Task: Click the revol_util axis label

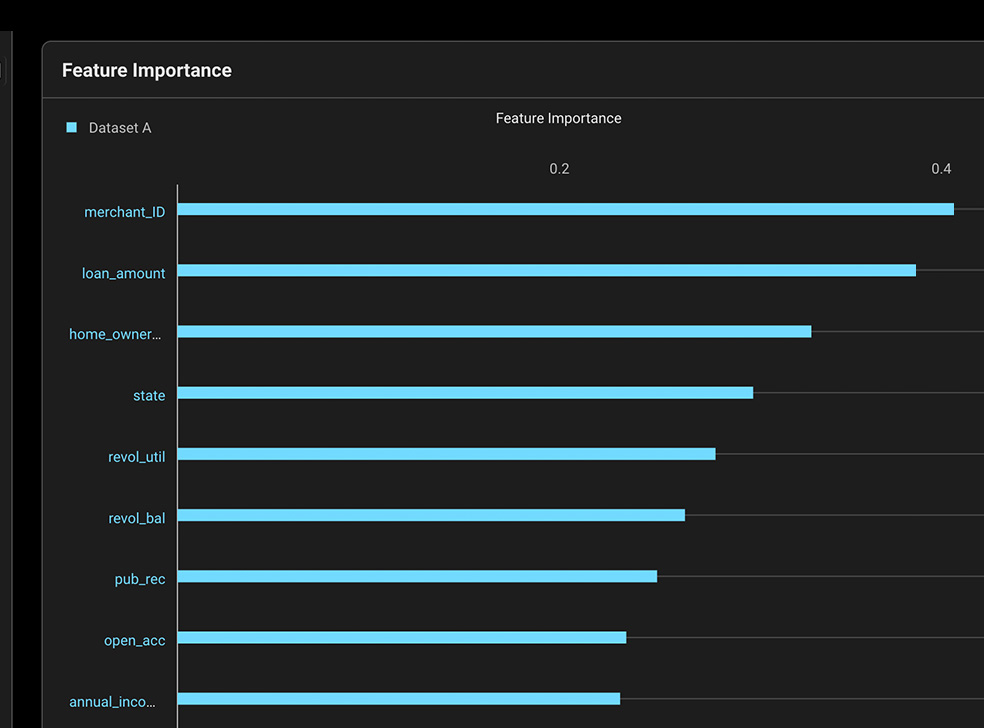Action: pos(137,457)
